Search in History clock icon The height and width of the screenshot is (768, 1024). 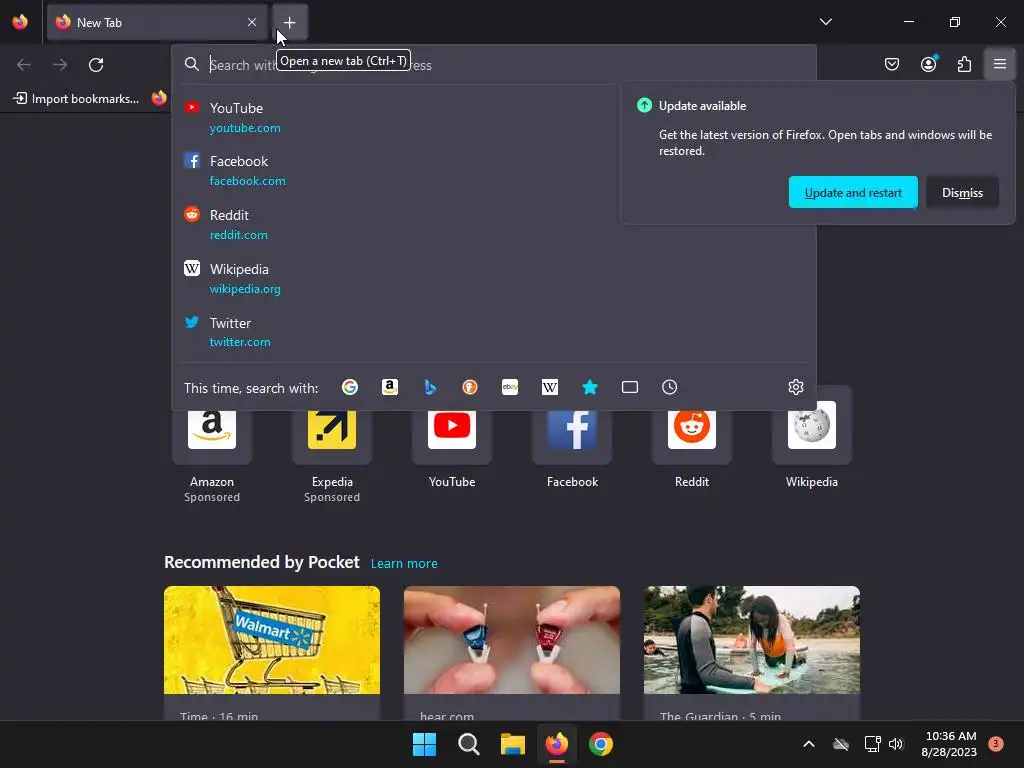[x=669, y=387]
